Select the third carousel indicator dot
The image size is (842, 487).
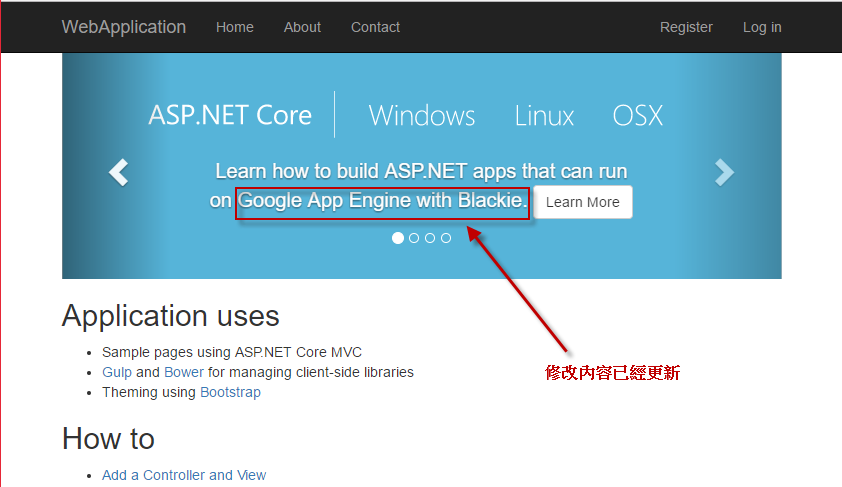(430, 238)
